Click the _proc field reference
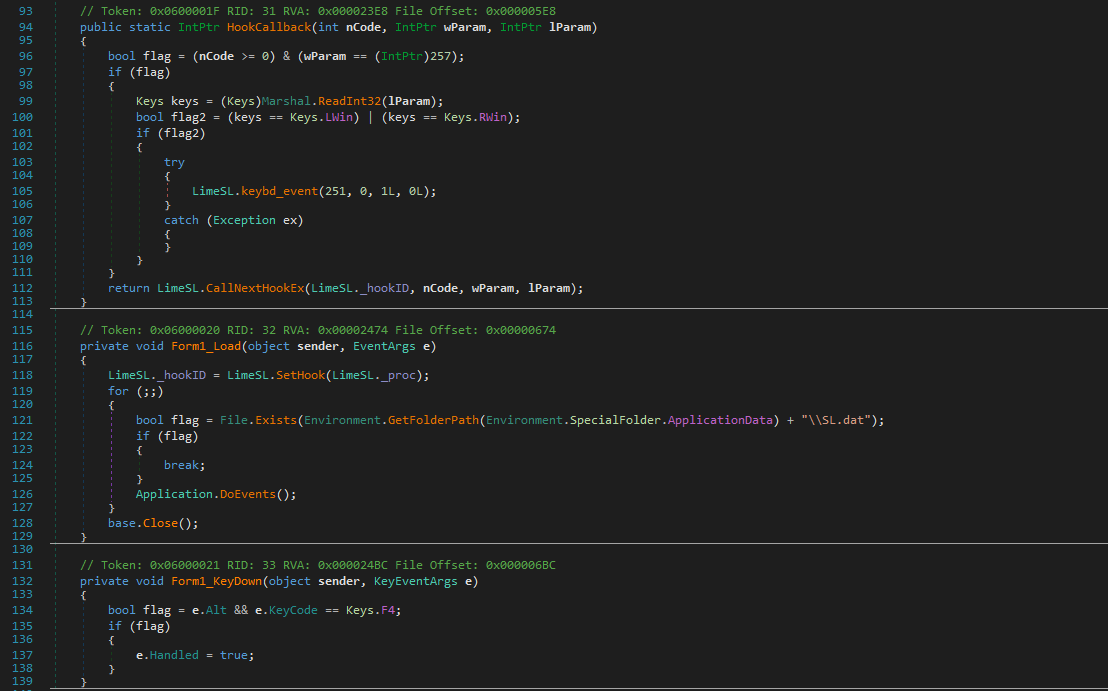The height and width of the screenshot is (691, 1108). (x=412, y=375)
